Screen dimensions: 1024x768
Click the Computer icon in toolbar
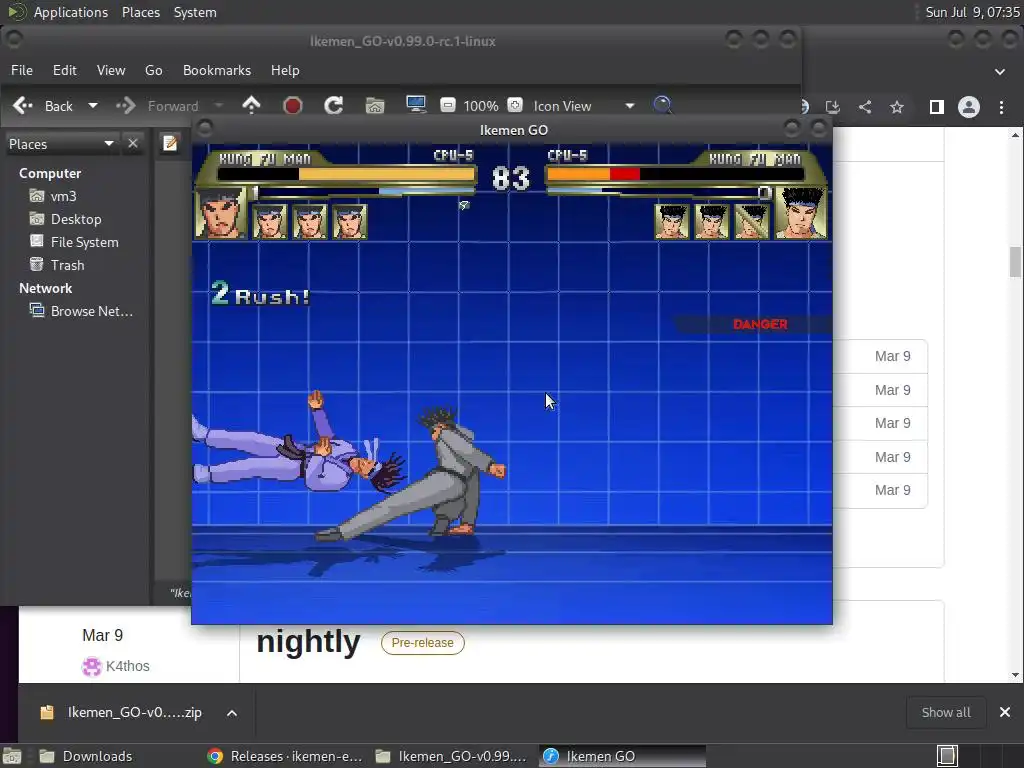tap(416, 105)
